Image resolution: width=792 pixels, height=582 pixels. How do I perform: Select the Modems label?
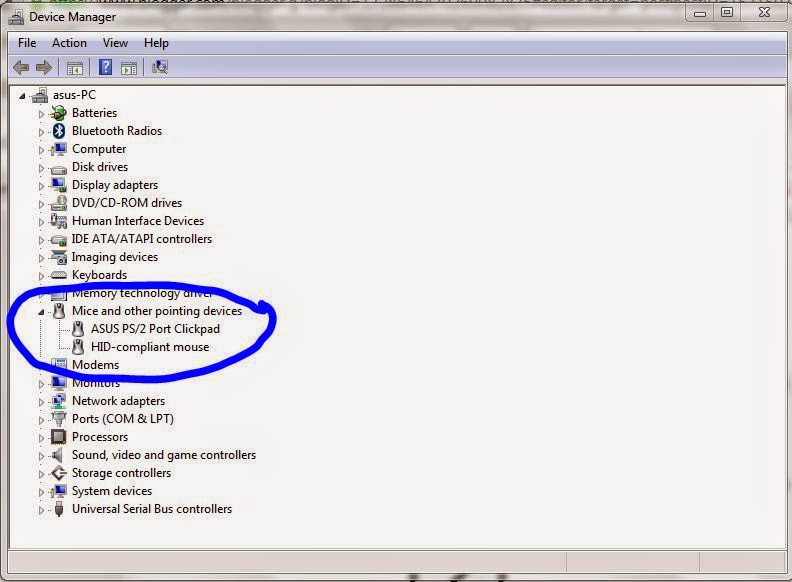[95, 365]
